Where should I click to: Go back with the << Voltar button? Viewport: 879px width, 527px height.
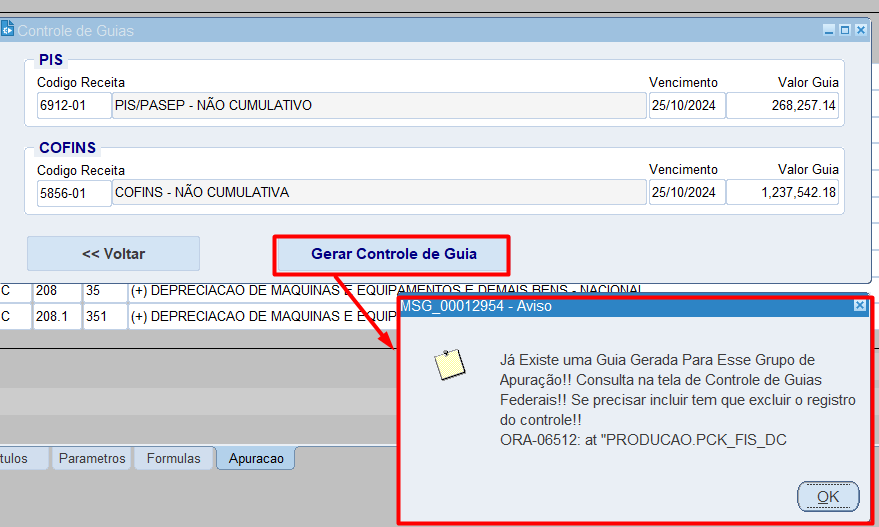point(113,254)
